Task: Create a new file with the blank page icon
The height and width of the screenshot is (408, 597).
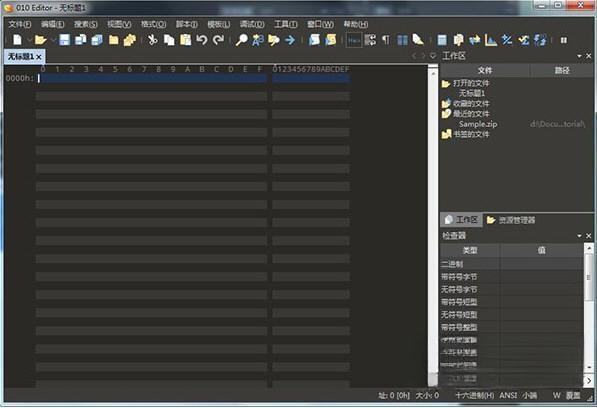Action: (18, 40)
